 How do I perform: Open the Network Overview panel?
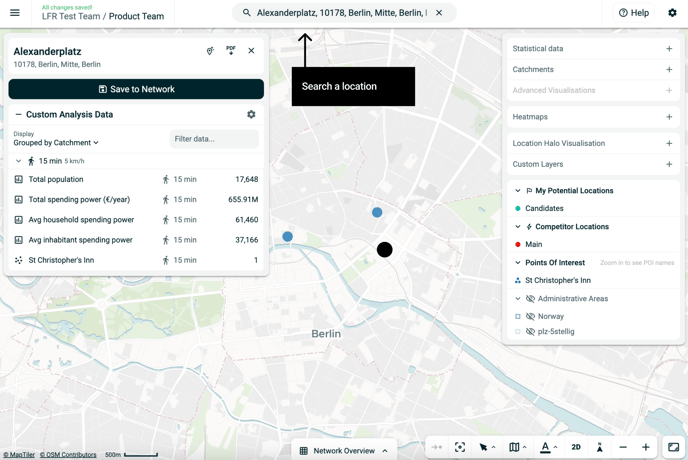click(344, 451)
